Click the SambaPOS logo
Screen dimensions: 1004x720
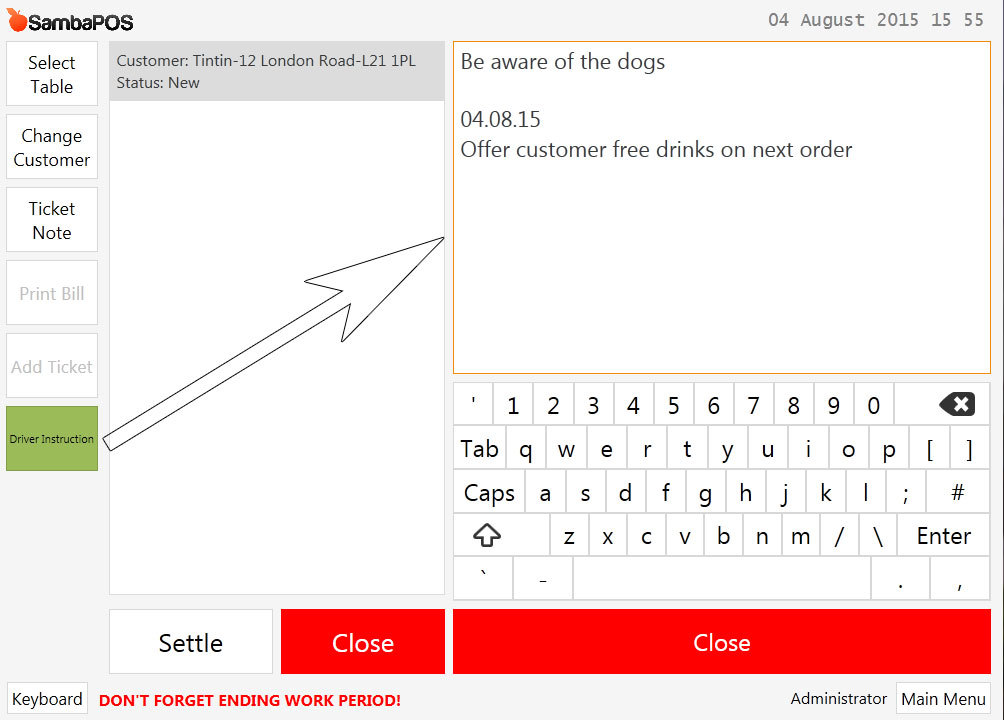pos(70,21)
